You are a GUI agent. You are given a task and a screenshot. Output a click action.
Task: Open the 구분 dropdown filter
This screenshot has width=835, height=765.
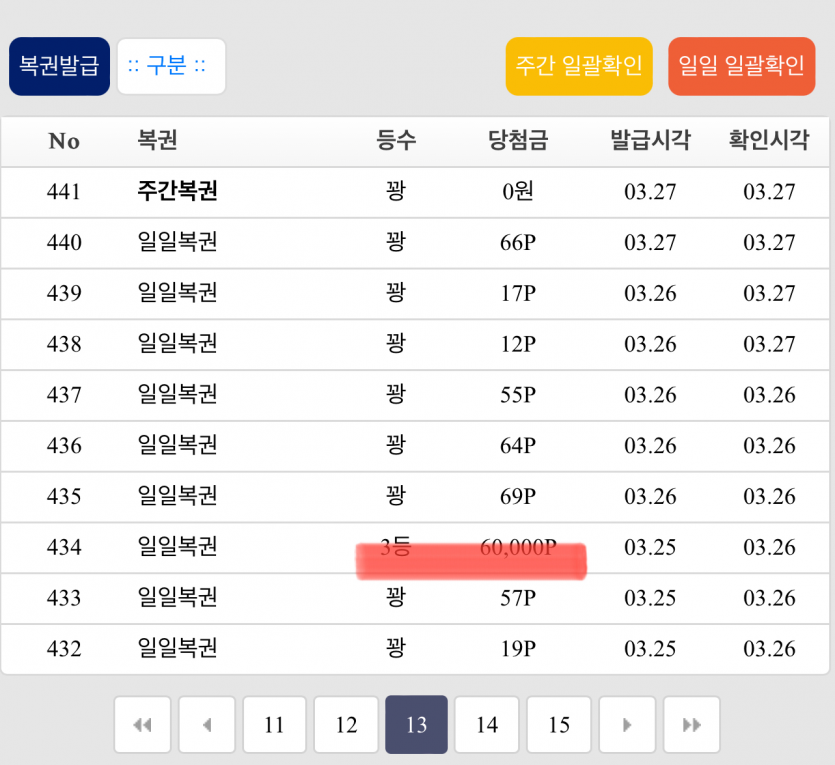[171, 67]
